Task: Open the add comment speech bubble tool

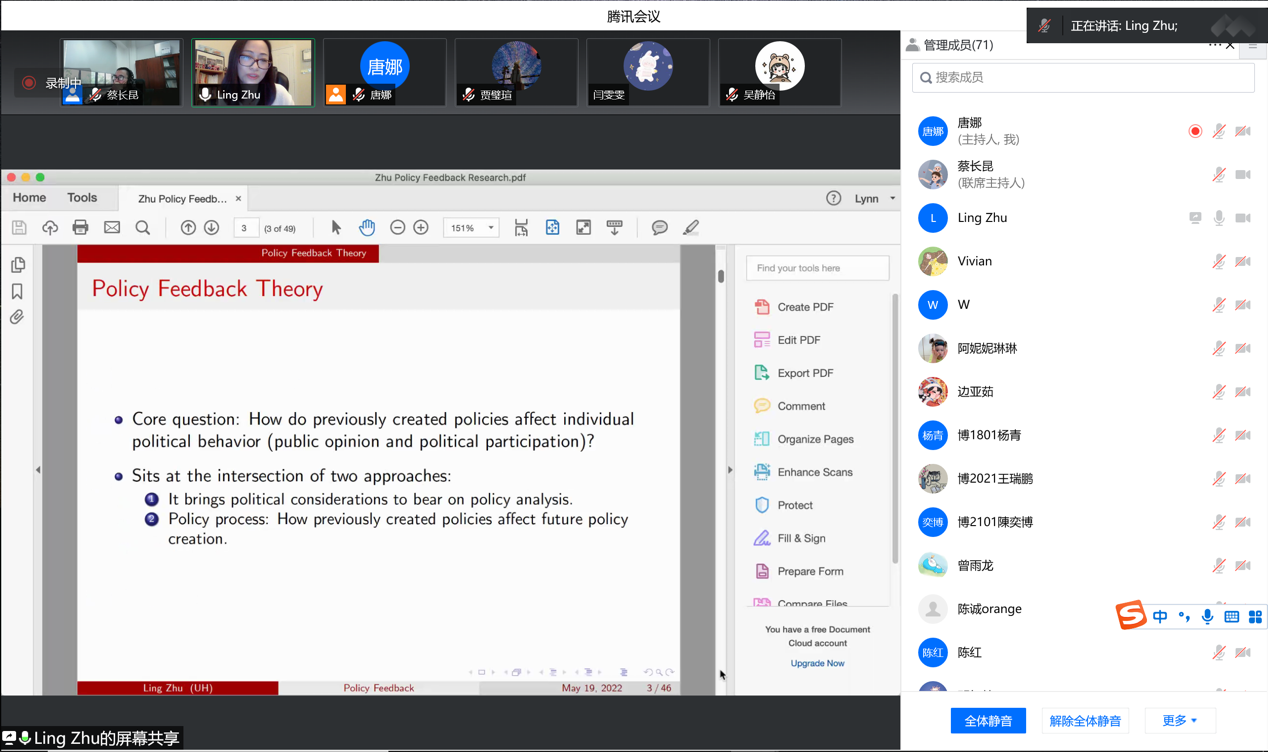Action: tap(659, 228)
